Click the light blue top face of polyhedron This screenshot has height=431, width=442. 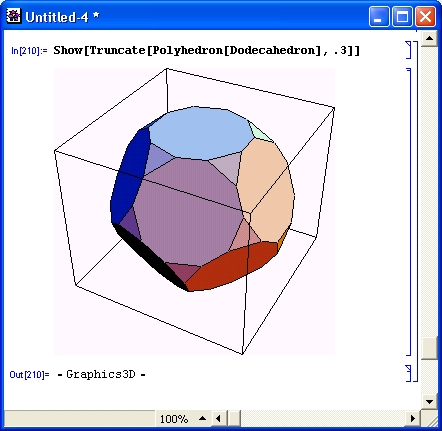tap(200, 133)
